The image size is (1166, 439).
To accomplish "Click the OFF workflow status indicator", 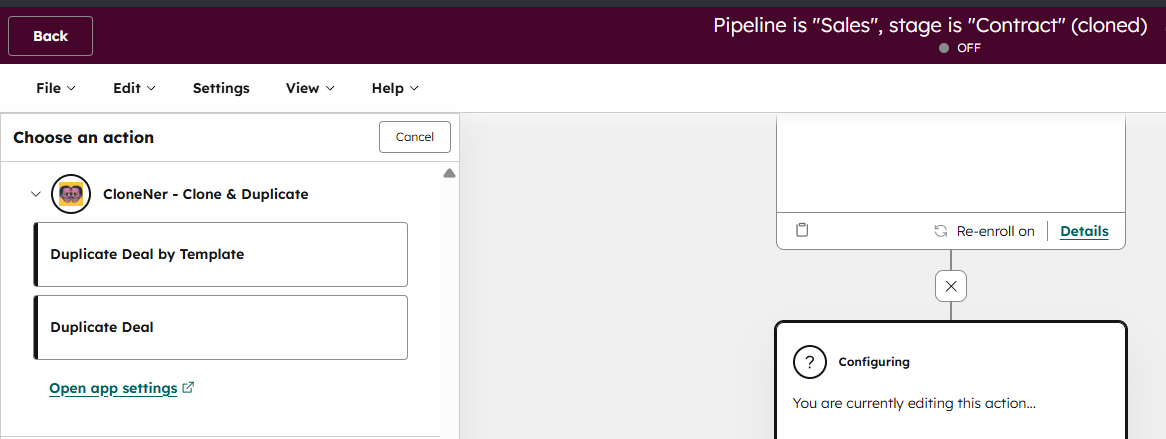I will 960,48.
